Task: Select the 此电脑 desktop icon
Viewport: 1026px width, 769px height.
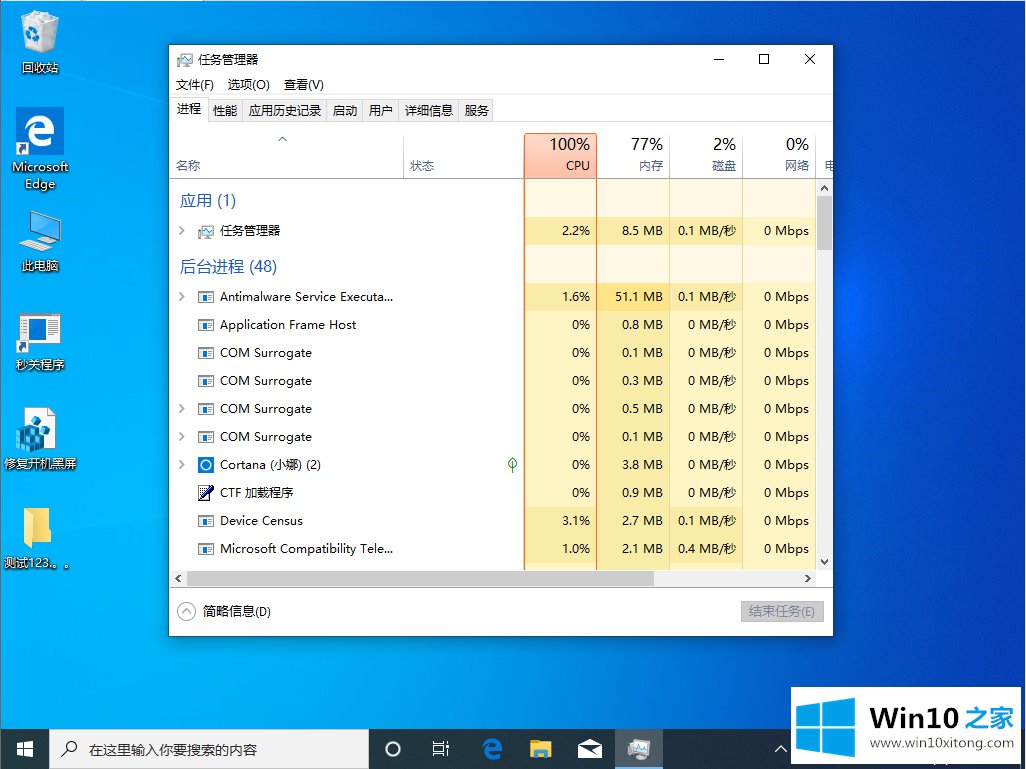Action: pyautogui.click(x=40, y=241)
